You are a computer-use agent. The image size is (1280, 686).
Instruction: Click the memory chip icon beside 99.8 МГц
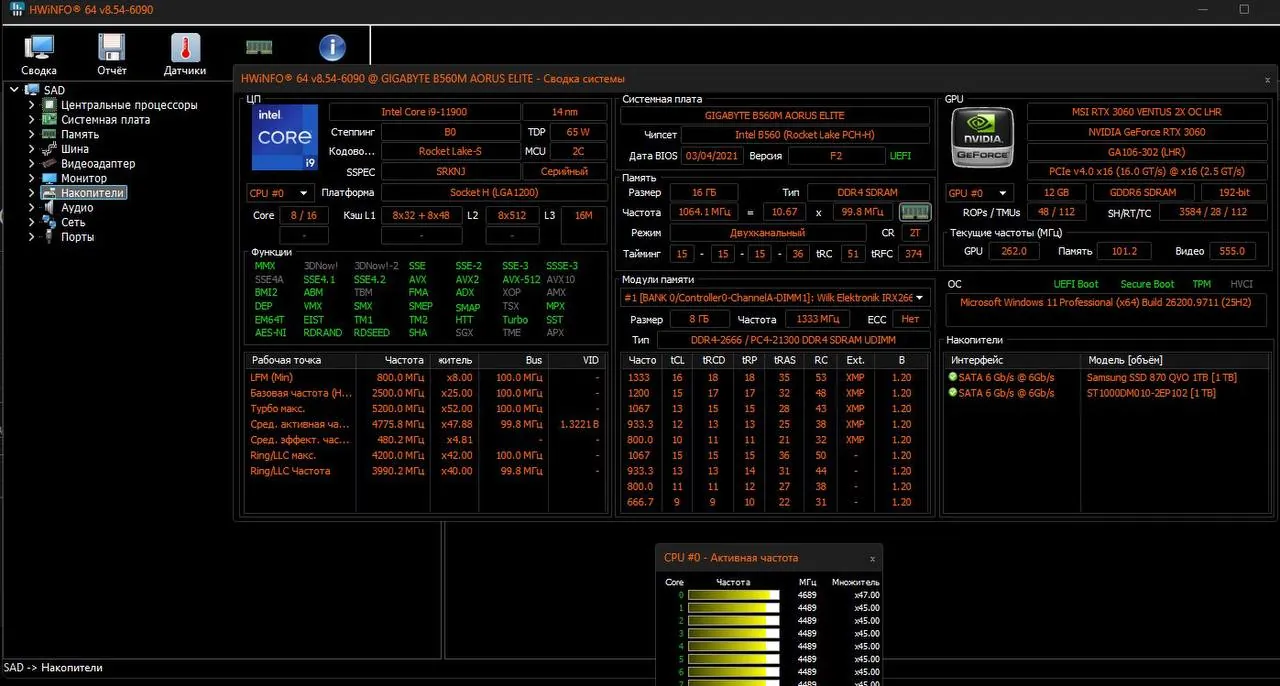(915, 212)
